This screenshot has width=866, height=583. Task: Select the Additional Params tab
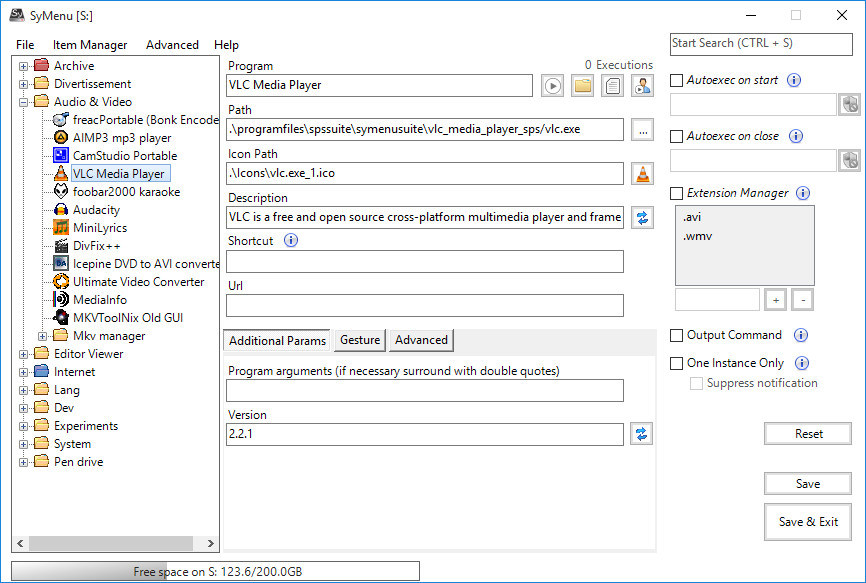(277, 341)
